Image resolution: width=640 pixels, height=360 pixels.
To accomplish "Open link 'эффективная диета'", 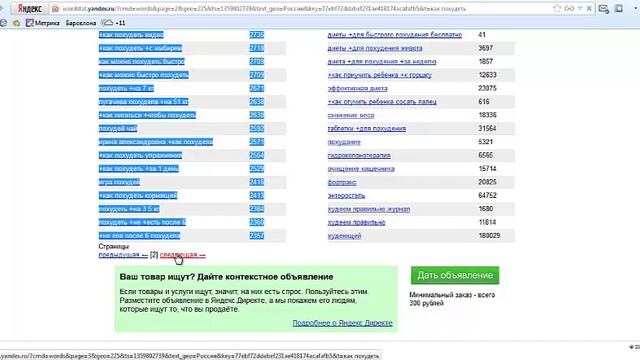I will pos(358,88).
